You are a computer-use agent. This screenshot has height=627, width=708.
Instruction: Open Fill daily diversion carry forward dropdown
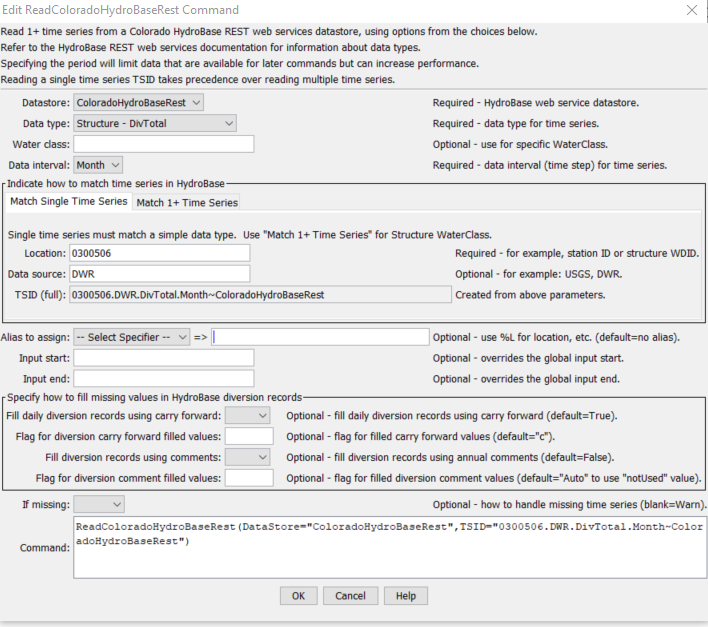247,416
